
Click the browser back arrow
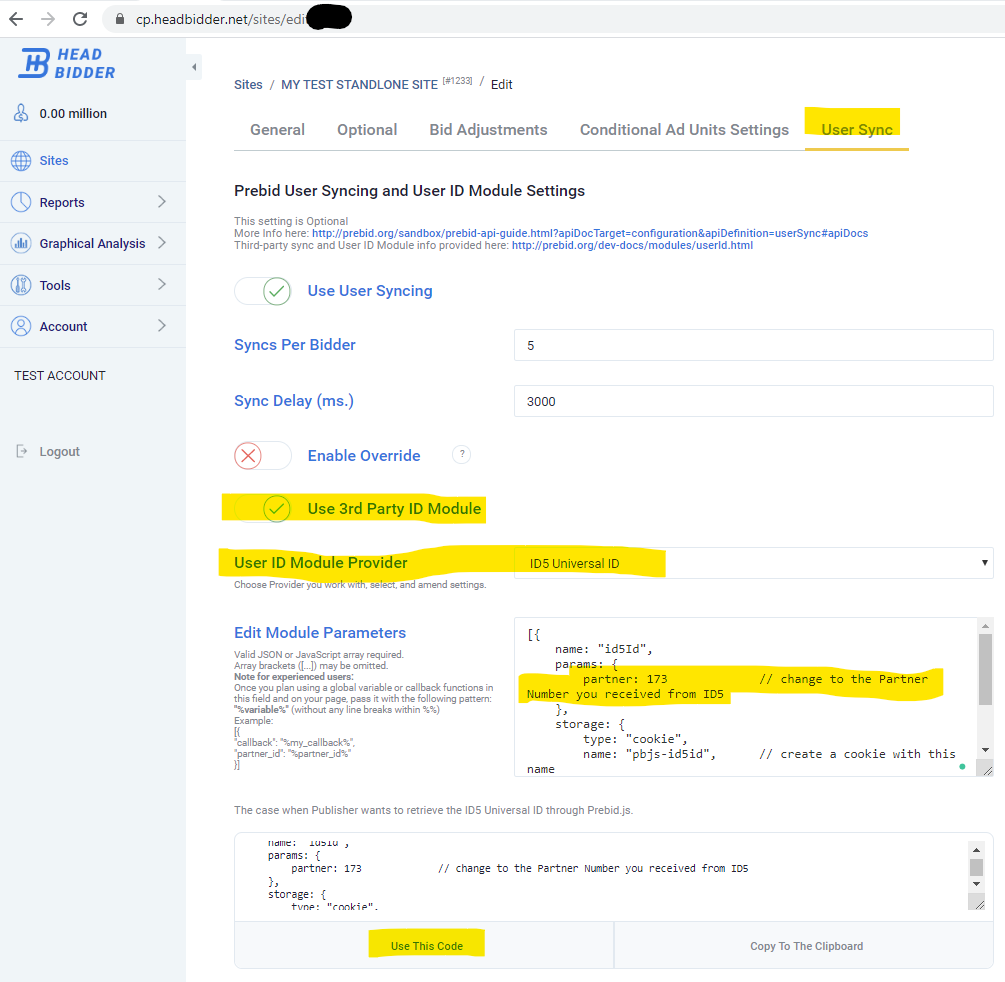tap(16, 19)
